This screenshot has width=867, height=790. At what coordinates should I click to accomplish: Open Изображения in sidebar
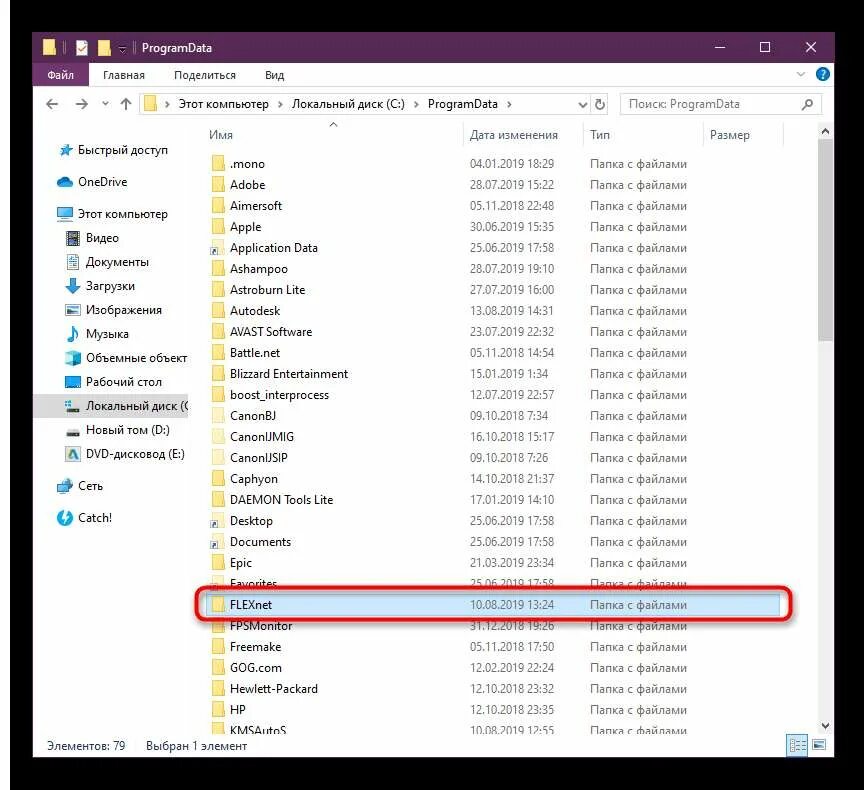point(124,310)
